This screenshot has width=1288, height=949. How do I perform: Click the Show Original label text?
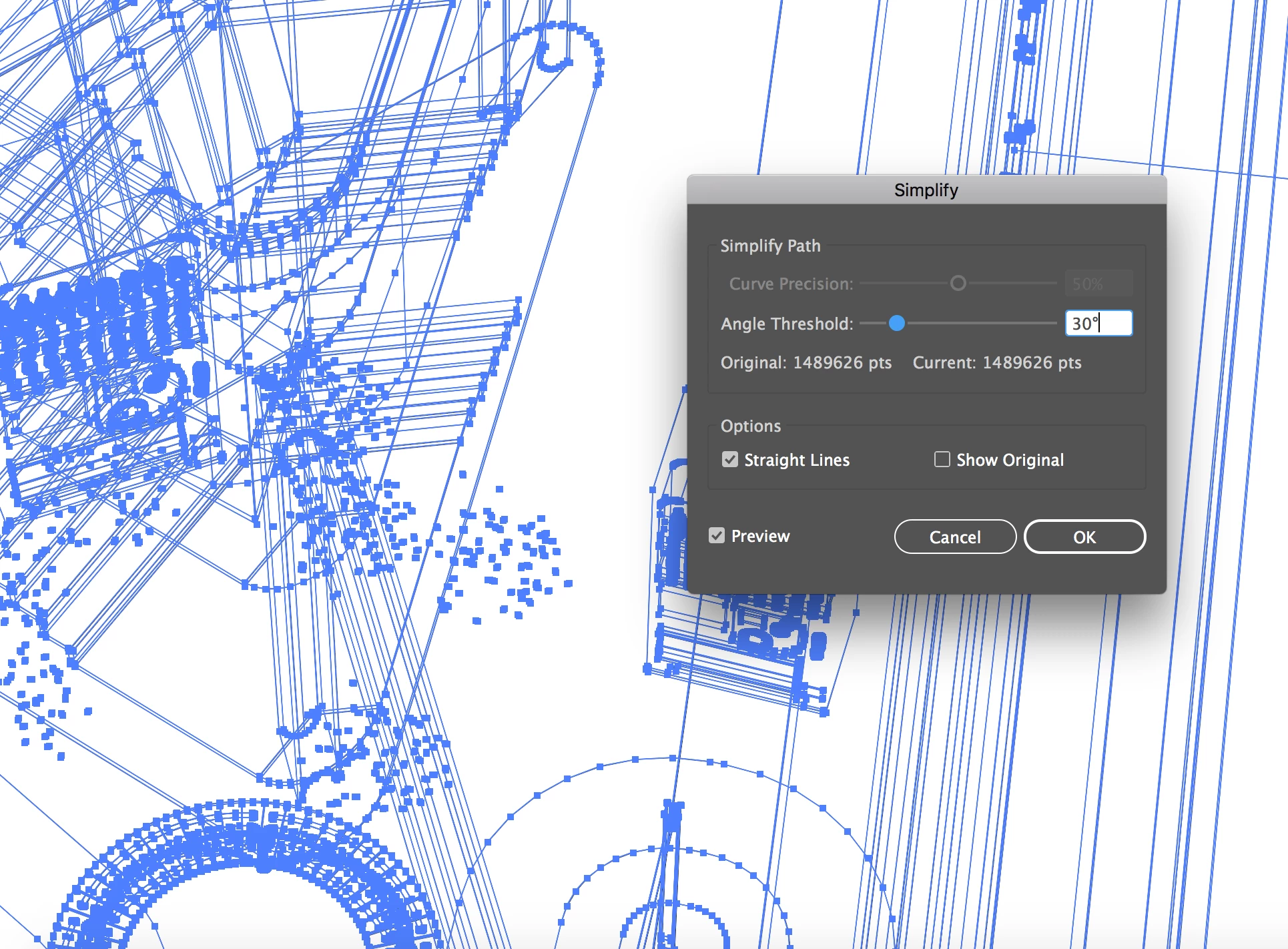pyautogui.click(x=1009, y=460)
